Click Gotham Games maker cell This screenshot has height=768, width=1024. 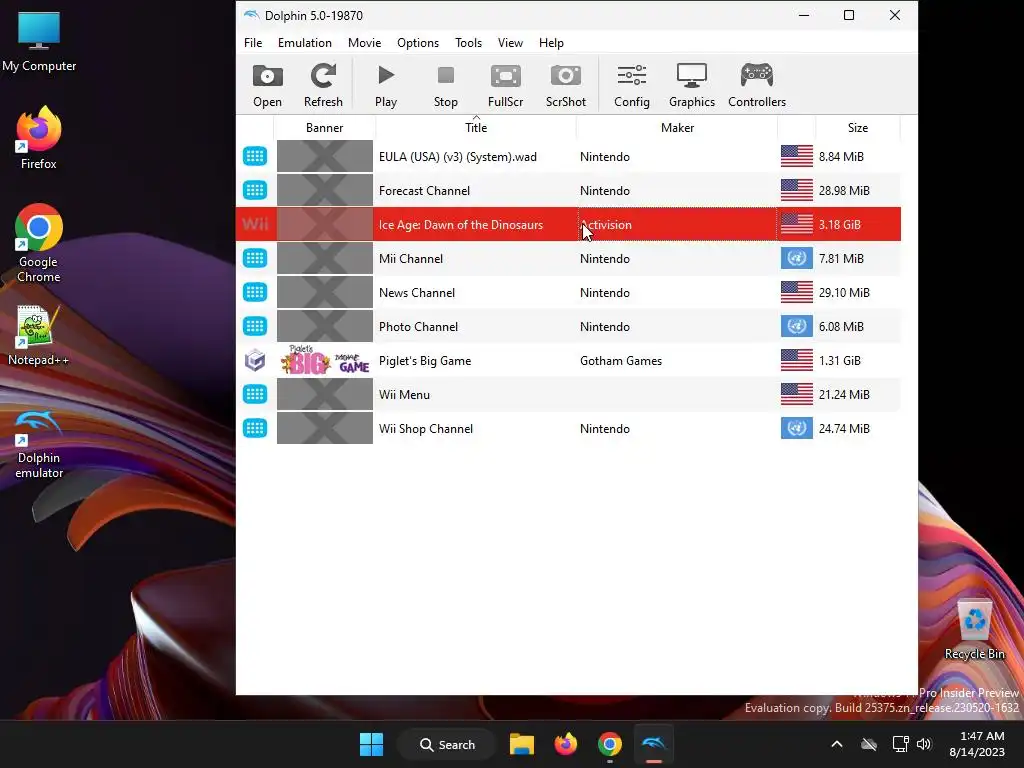pyautogui.click(x=621, y=360)
